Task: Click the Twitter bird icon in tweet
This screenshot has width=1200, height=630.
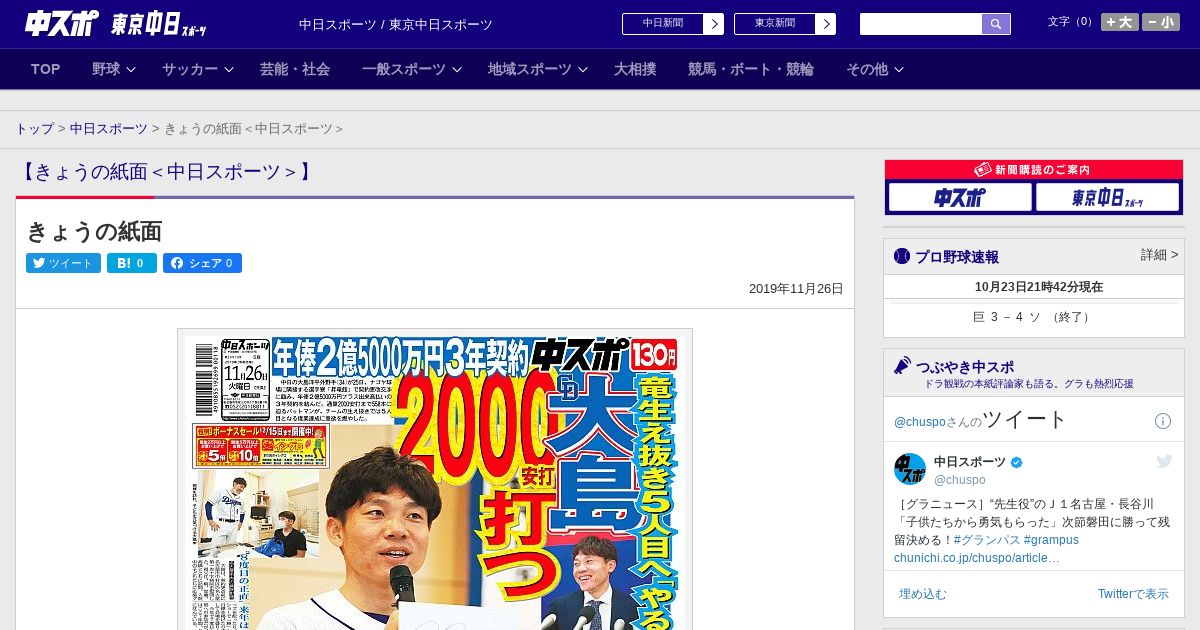Action: click(x=1164, y=461)
